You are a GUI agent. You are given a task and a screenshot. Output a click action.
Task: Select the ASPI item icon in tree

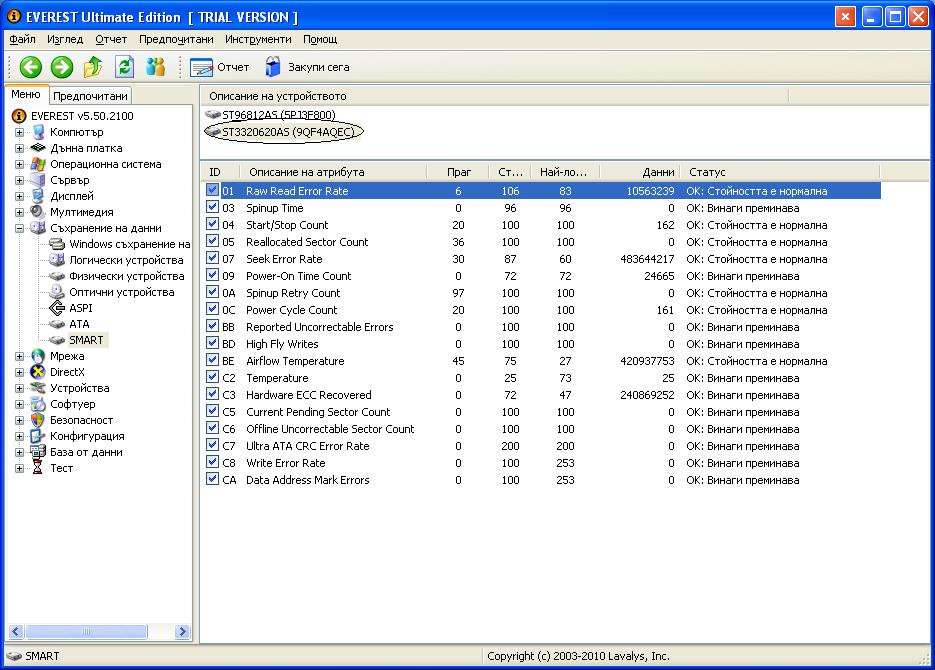click(x=57, y=308)
